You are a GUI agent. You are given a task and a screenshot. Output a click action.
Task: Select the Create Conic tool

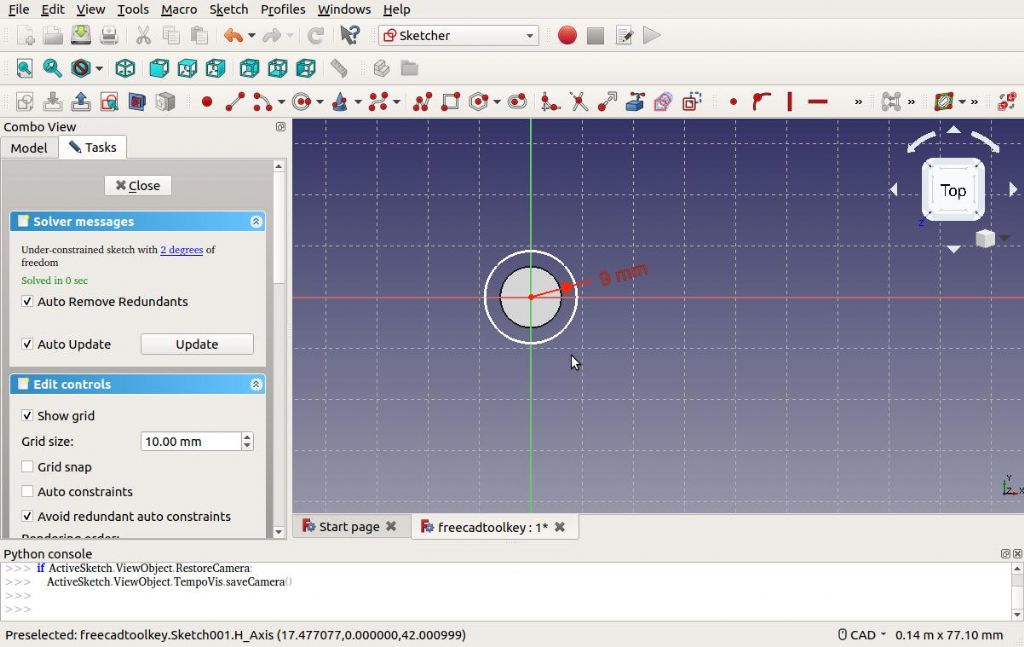click(x=340, y=102)
